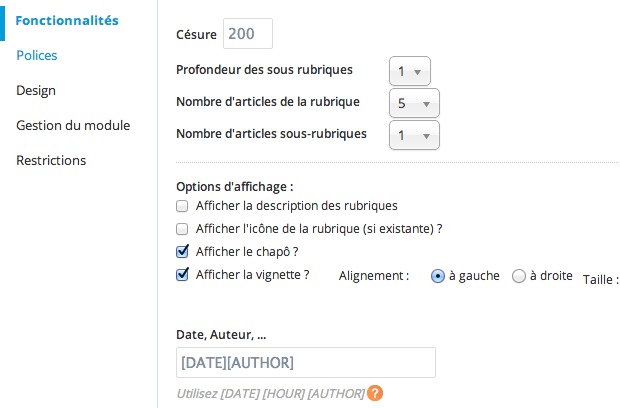Switch to the Fonctionnalités tab
620x408 pixels.
click(67, 20)
